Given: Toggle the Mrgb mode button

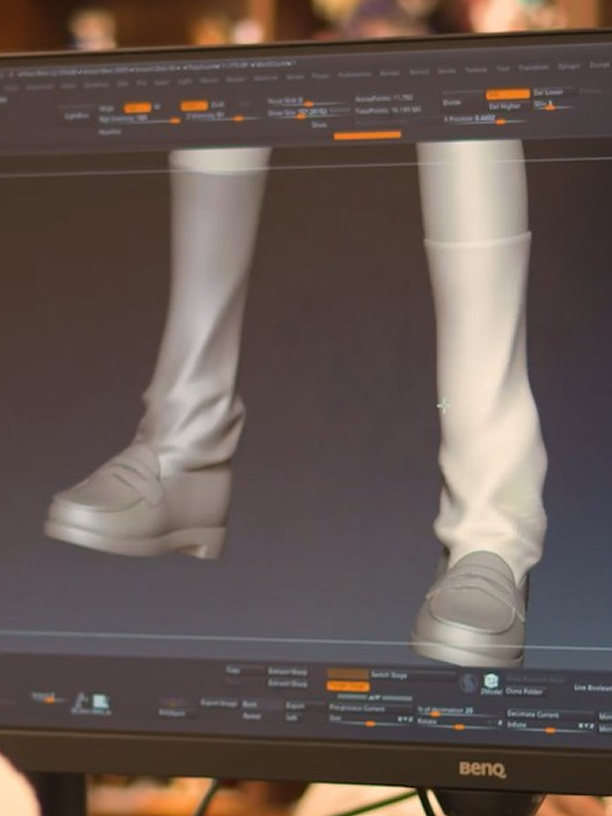Looking at the screenshot, I should (106, 108).
